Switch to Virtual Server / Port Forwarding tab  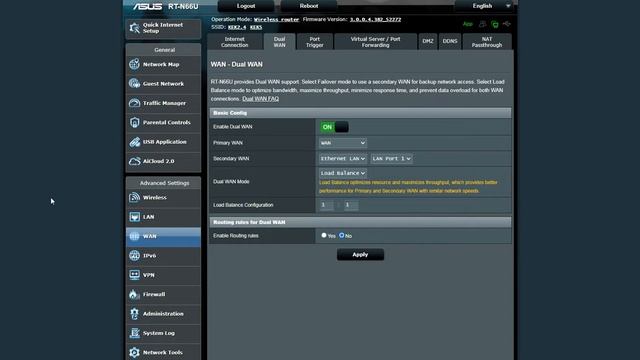pos(376,42)
